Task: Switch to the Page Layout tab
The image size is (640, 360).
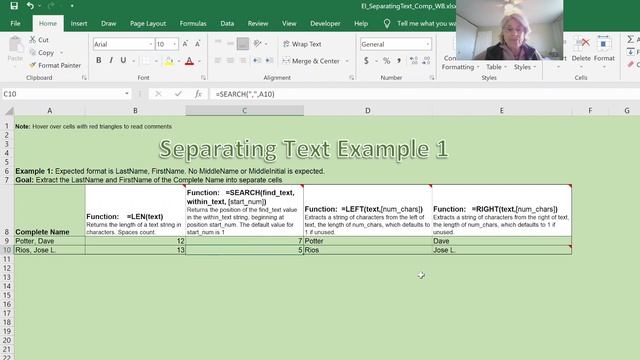Action: [x=148, y=23]
